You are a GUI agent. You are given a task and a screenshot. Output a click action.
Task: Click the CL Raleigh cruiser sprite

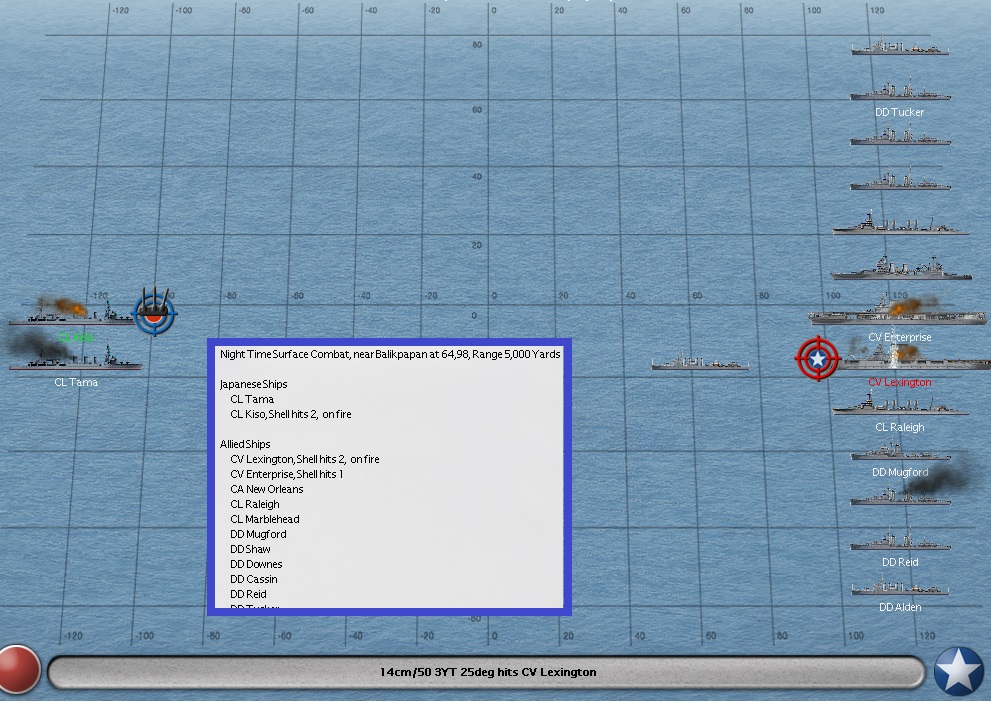pos(900,404)
